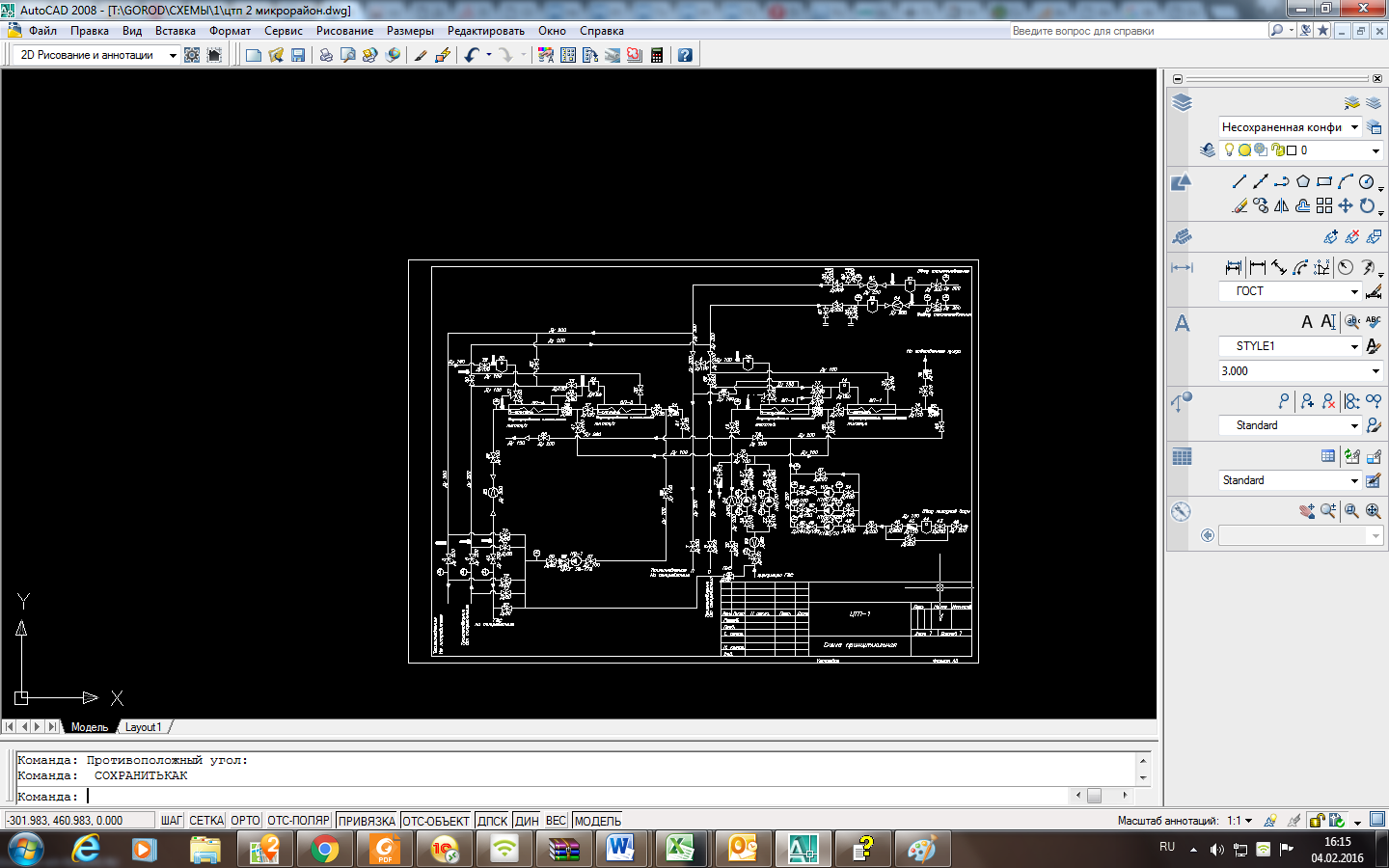This screenshot has width=1389, height=868.
Task: Toggle ДПСК dynamic UCS
Action: tap(493, 821)
